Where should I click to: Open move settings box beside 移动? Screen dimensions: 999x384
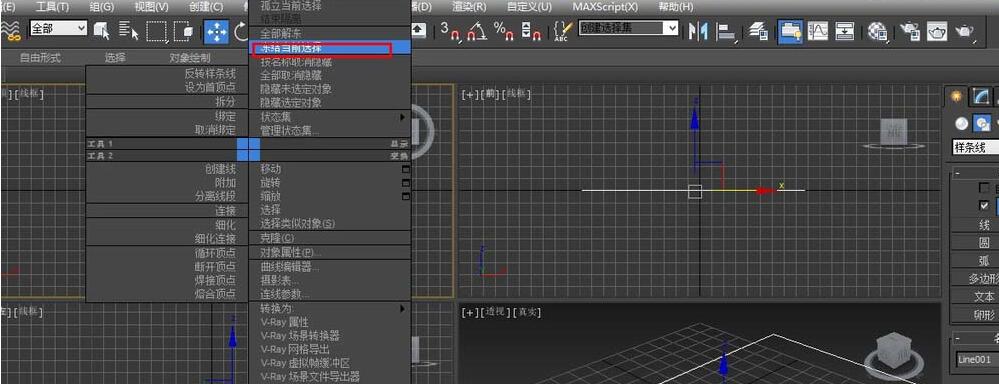406,169
